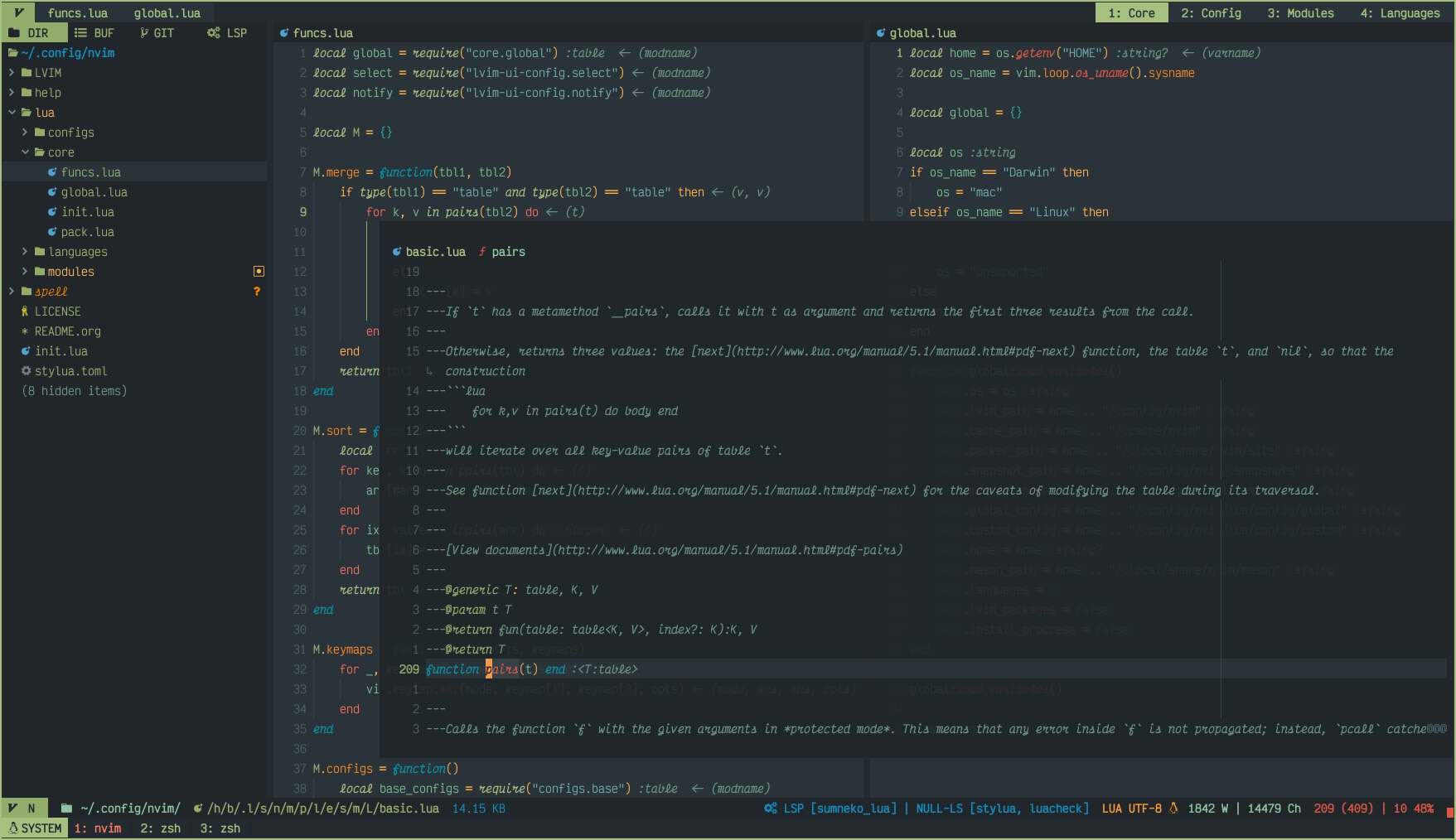This screenshot has width=1456, height=840.
Task: Click the Linux penguin icon in statusline
Action: [1173, 809]
